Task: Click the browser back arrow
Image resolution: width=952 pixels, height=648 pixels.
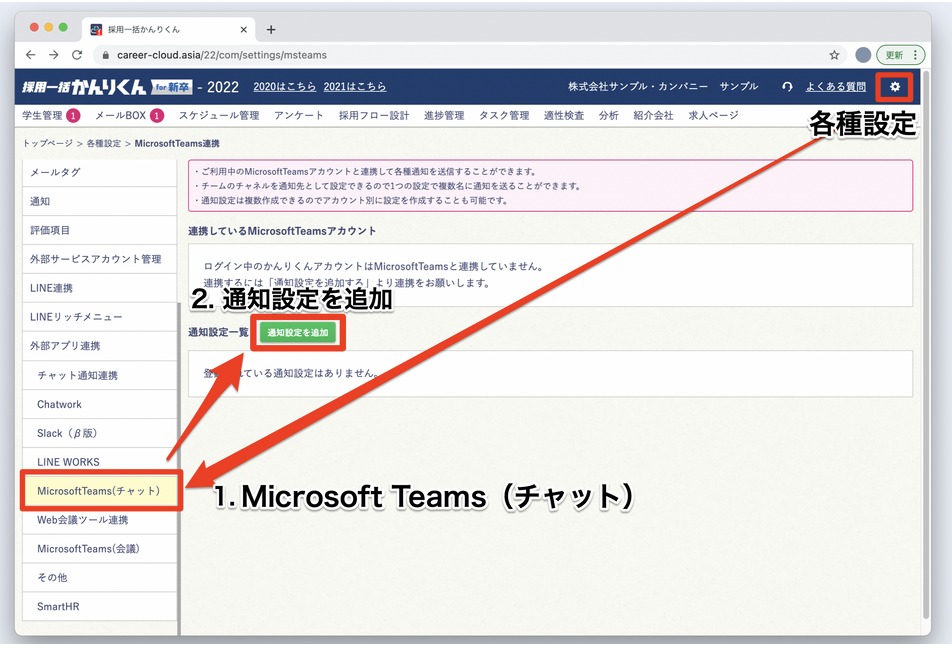Action: [31, 55]
